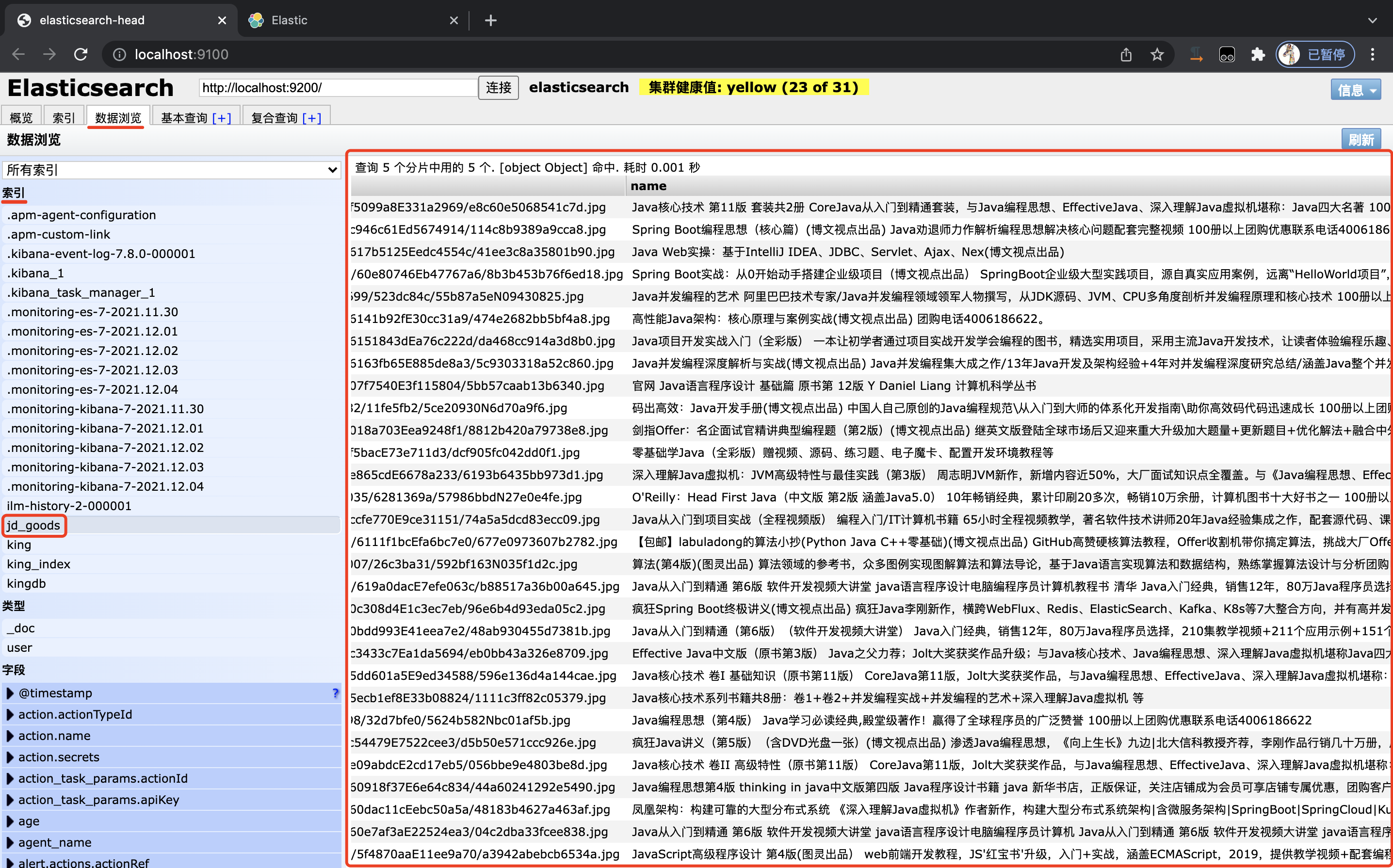Screen dimensions: 1393x868
Task: Click the 刷新 refresh button
Action: point(1361,140)
